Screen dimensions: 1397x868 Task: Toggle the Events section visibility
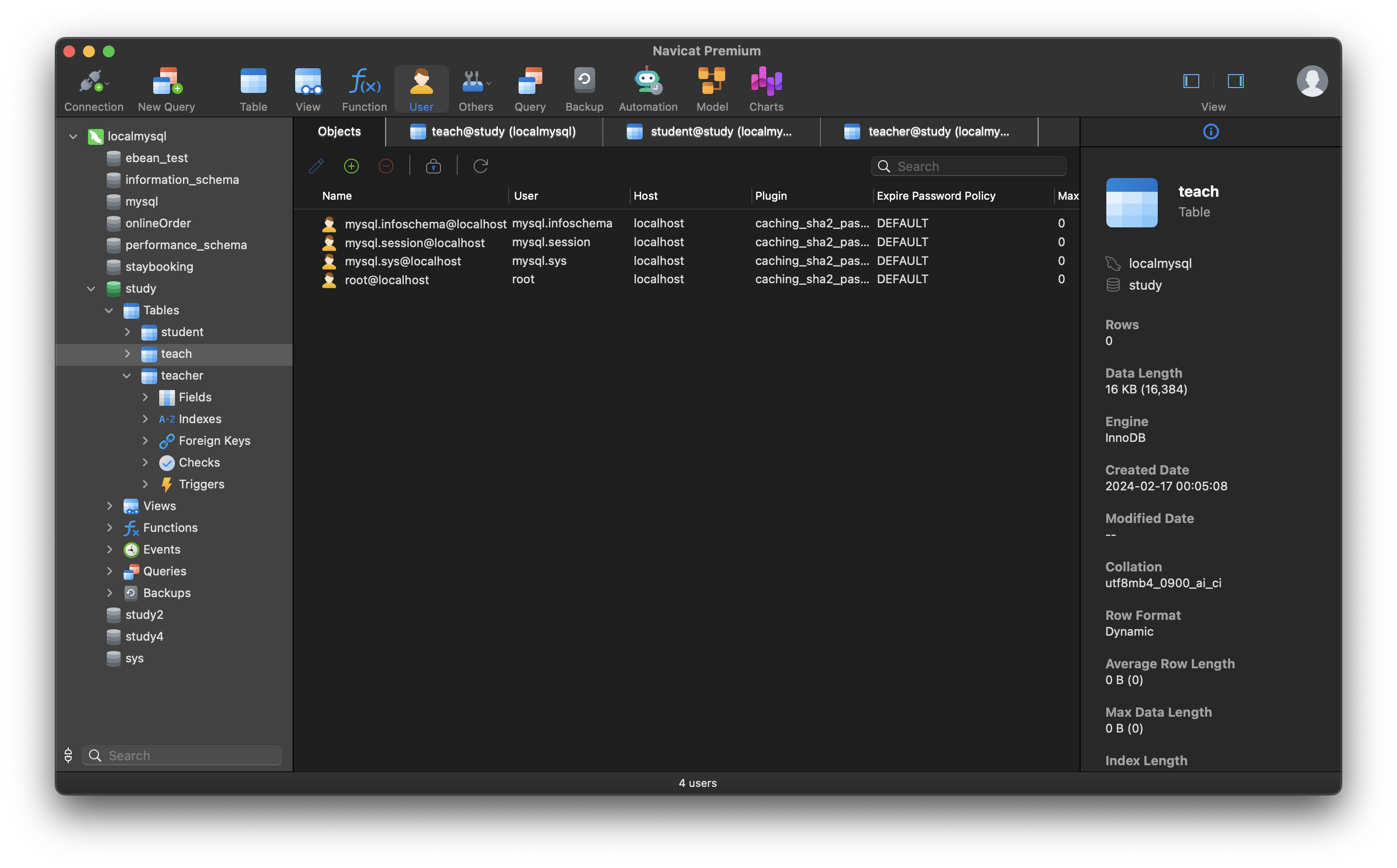click(x=109, y=549)
